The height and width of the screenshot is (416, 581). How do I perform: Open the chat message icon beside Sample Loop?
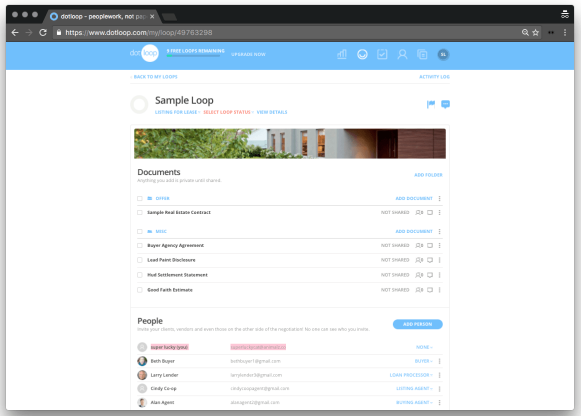click(445, 104)
